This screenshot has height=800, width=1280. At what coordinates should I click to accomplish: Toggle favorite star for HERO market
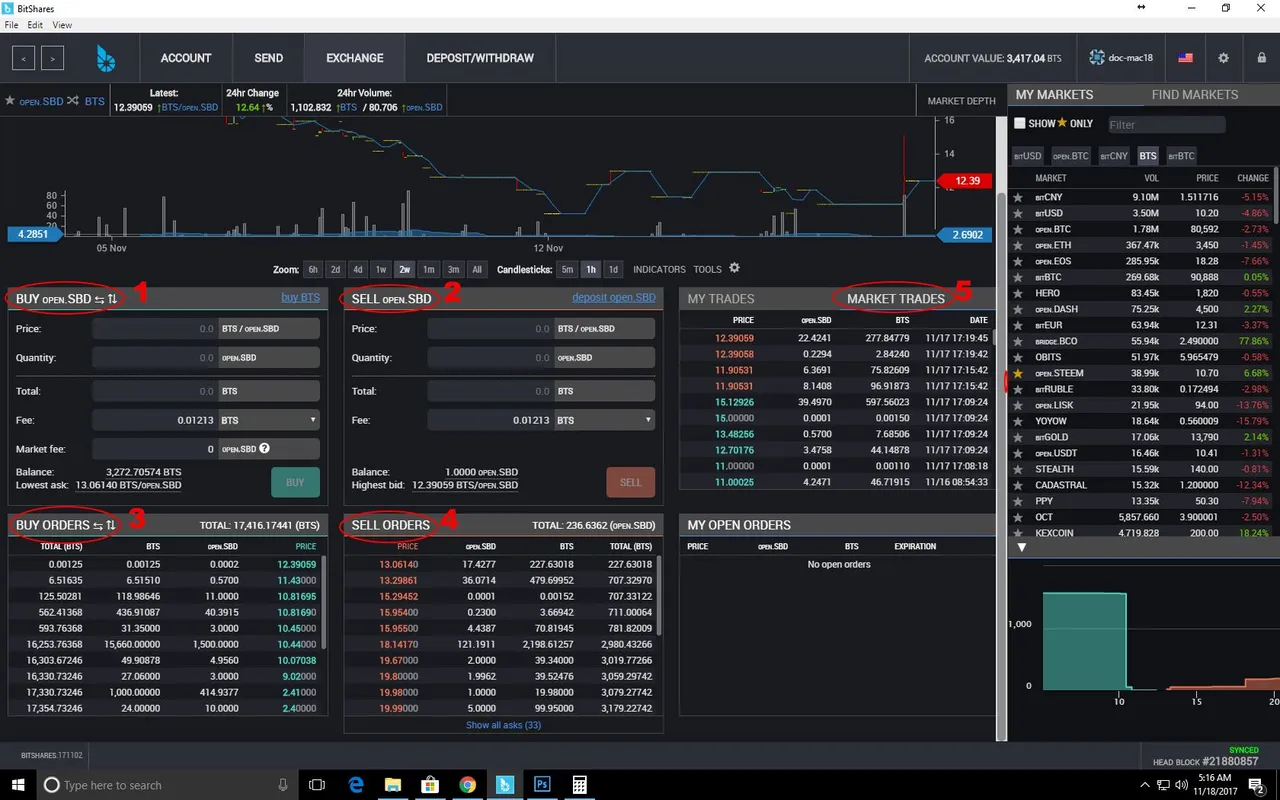coord(1018,293)
